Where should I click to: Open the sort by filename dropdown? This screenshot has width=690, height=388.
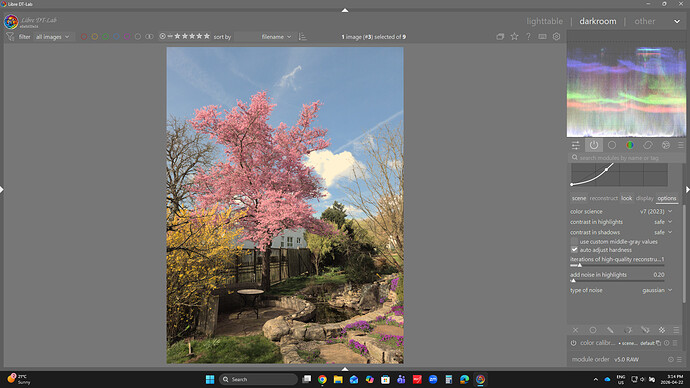(264, 37)
